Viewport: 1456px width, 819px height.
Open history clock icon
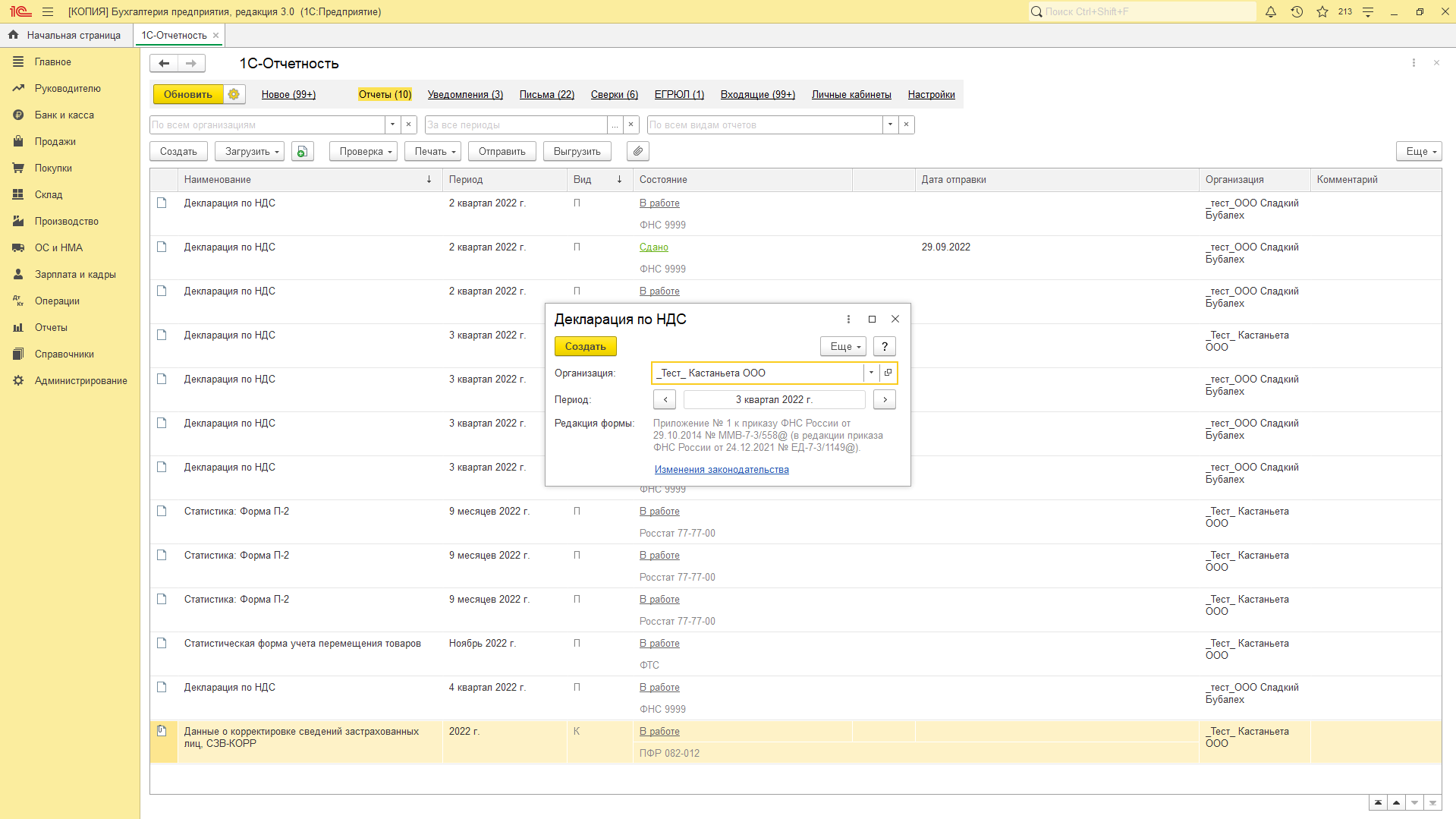(x=1297, y=11)
